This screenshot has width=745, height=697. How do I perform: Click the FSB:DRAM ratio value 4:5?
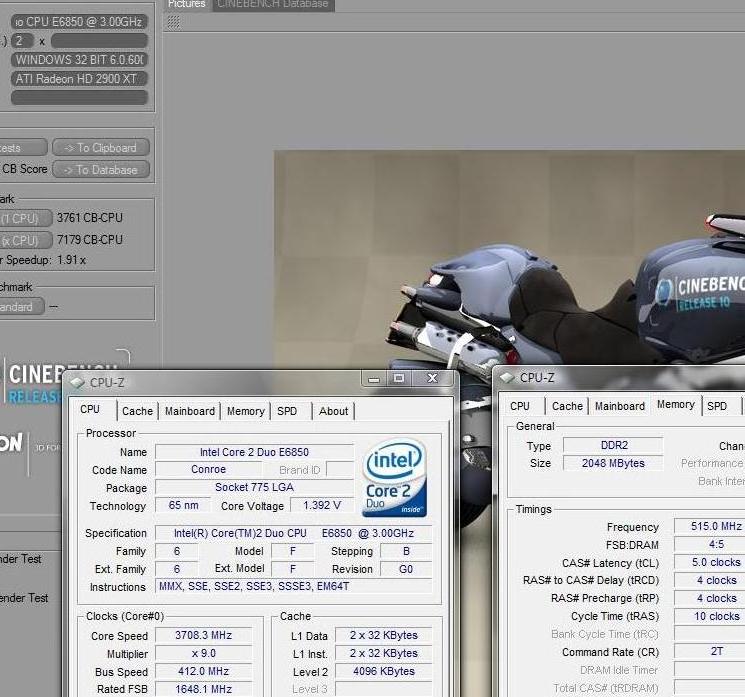tap(710, 544)
